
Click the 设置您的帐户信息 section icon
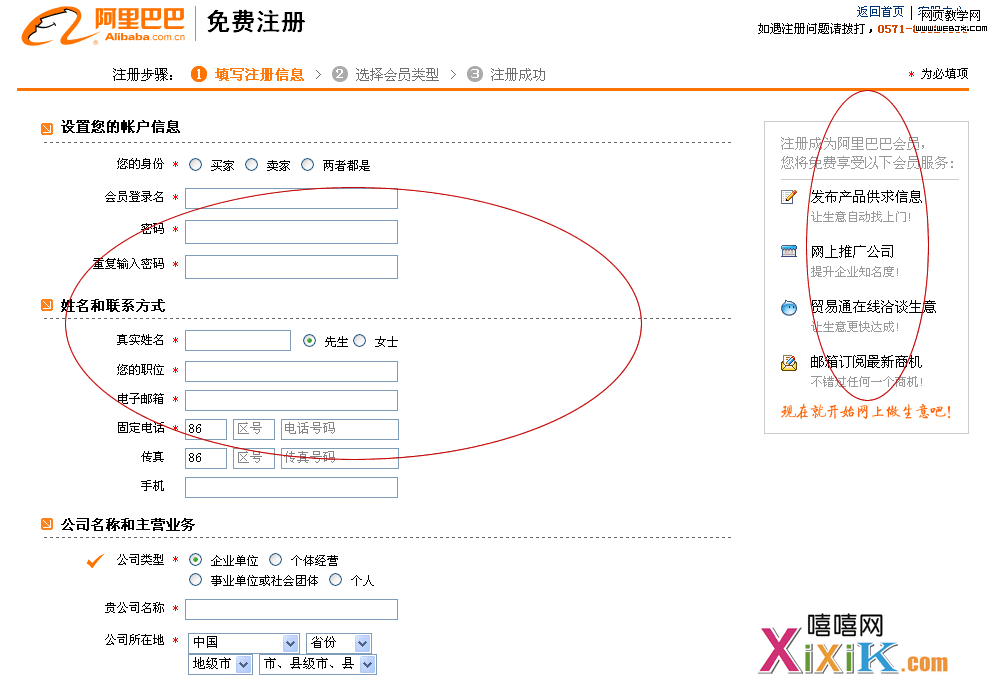(x=47, y=128)
